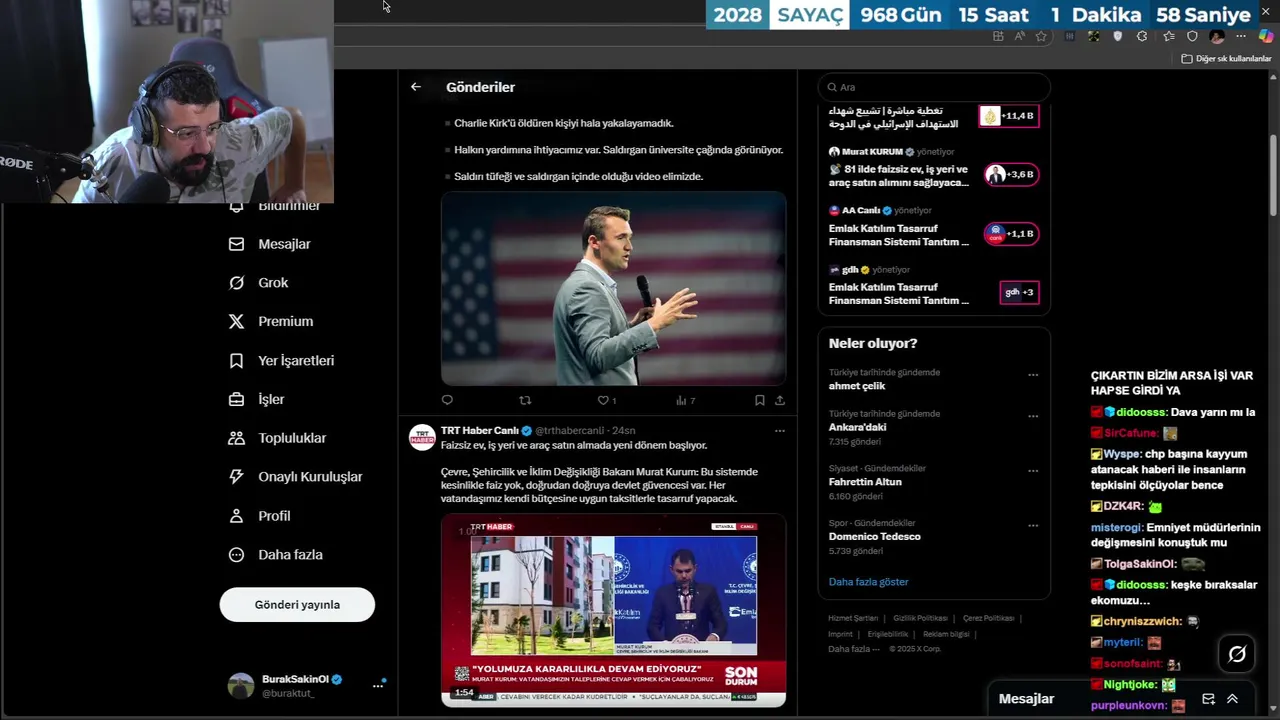Image resolution: width=1280 pixels, height=720 pixels.
Task: Open Onaylı Kuruluşlar in the sidebar
Action: click(295, 477)
